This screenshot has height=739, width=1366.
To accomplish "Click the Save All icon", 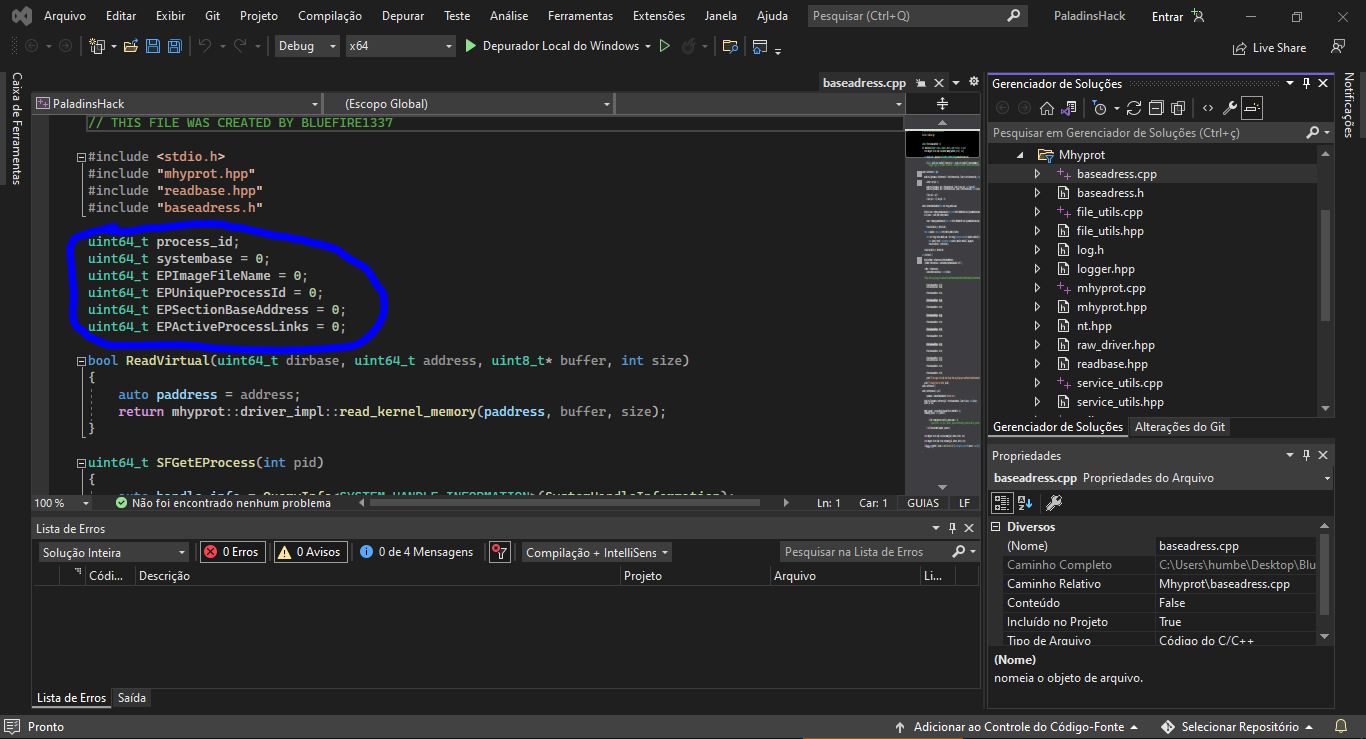I will click(x=174, y=46).
